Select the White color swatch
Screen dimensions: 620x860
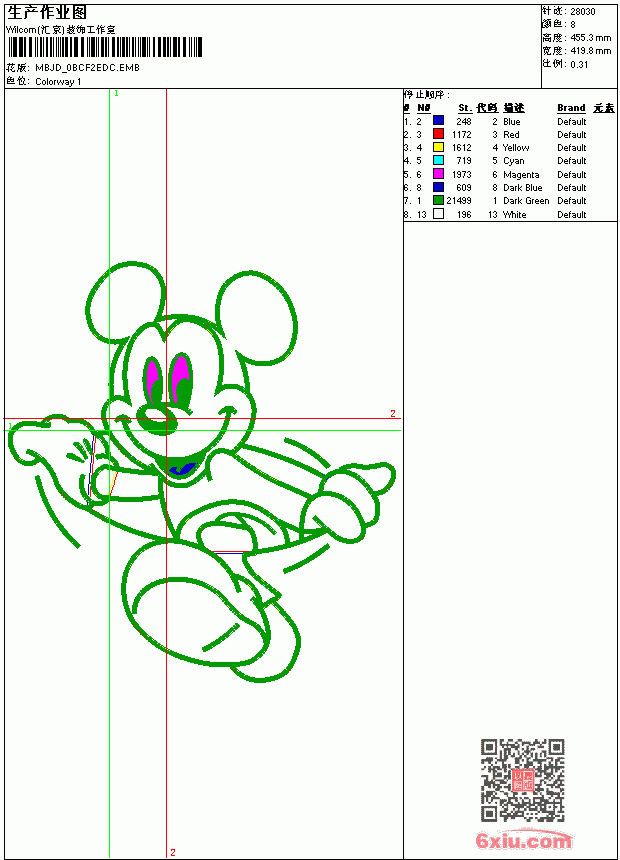(x=438, y=214)
